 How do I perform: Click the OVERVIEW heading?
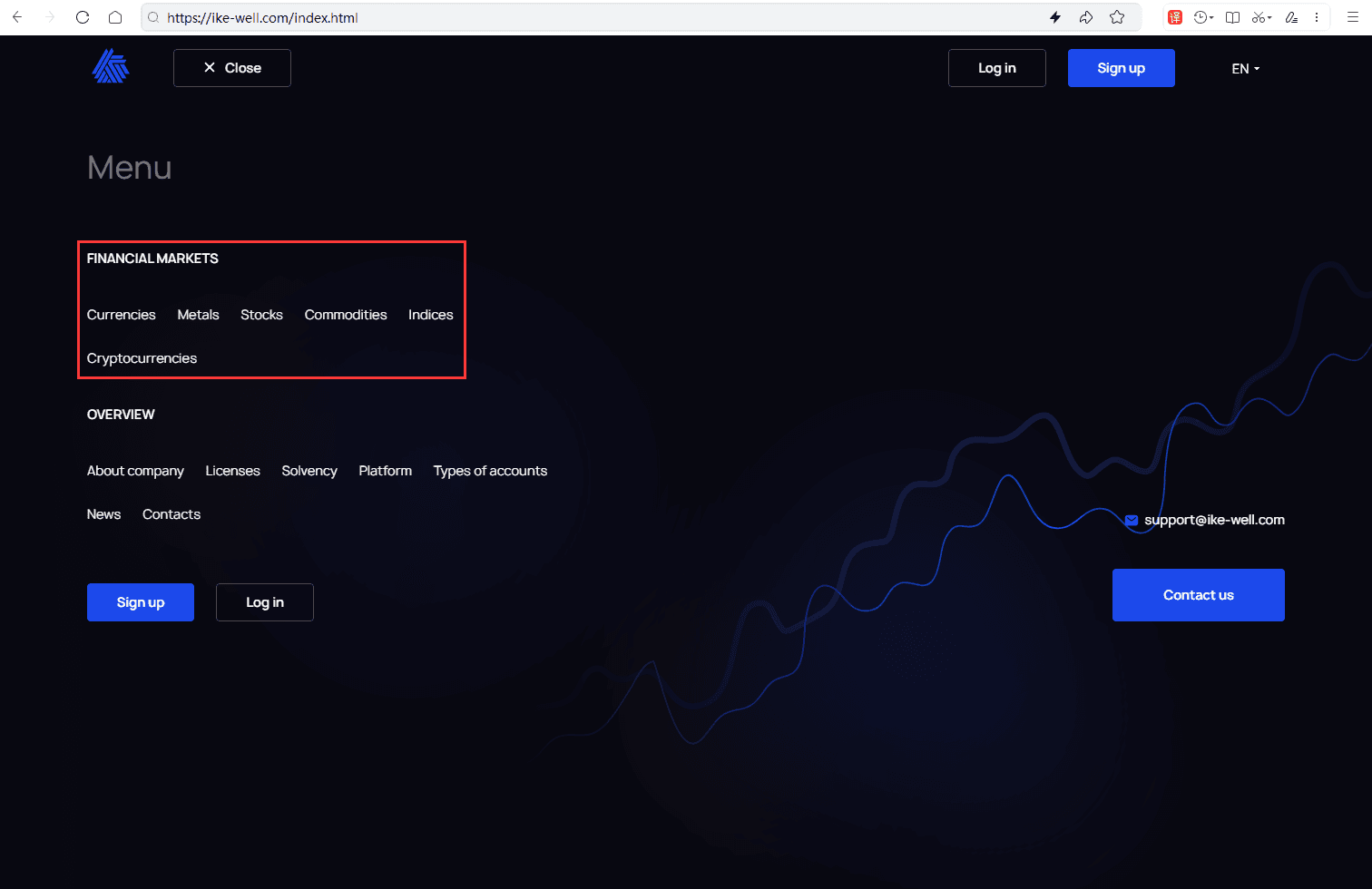(121, 415)
